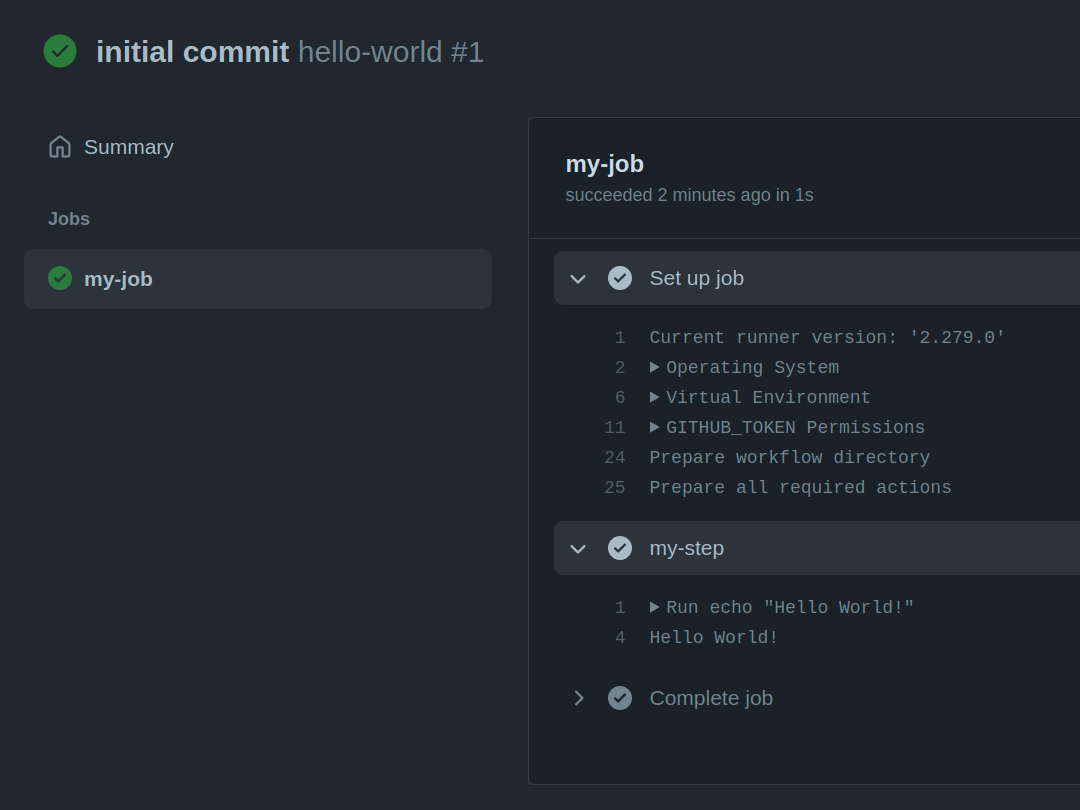Click green check icon next to my-job

tap(60, 278)
